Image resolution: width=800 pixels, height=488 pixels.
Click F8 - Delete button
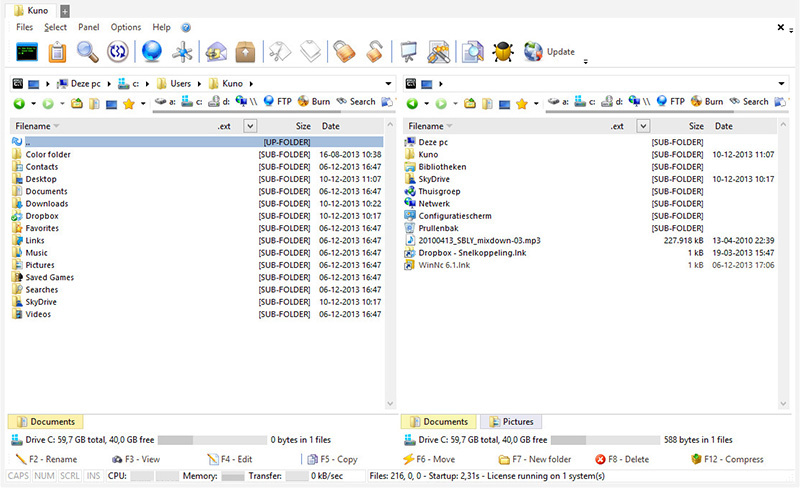point(622,459)
